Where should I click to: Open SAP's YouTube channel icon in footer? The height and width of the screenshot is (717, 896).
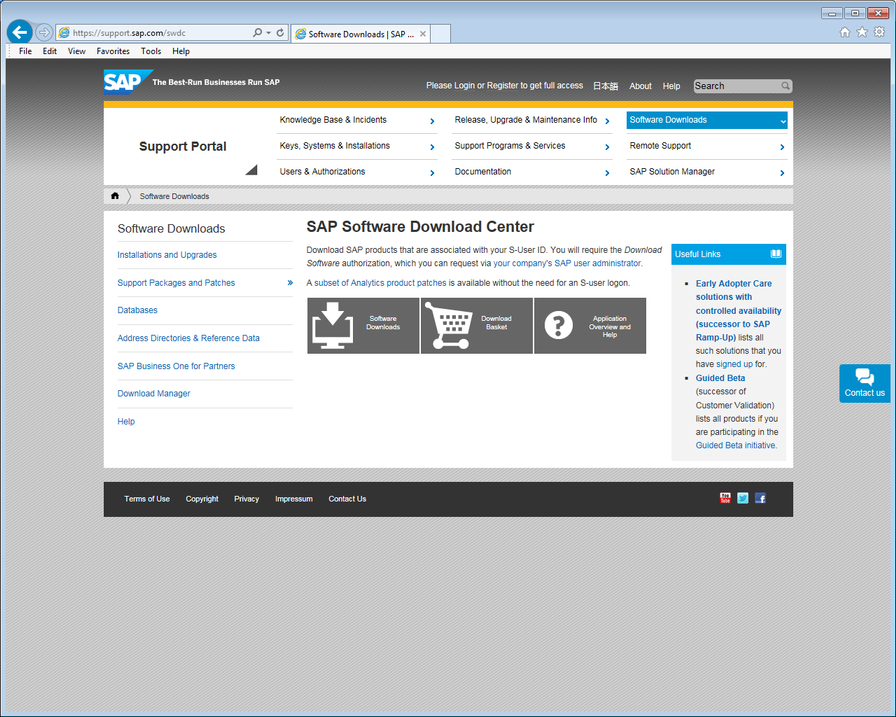pos(725,497)
